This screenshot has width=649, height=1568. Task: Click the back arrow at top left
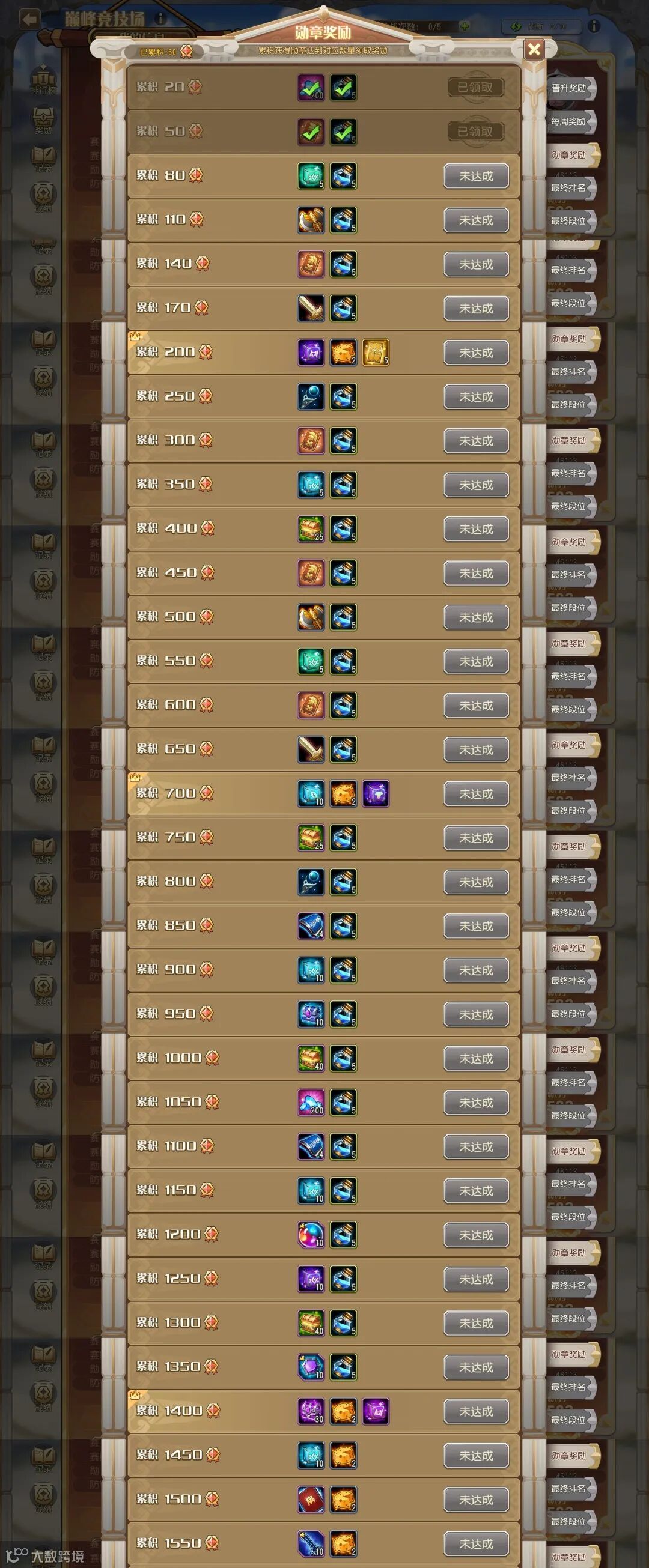29,19
